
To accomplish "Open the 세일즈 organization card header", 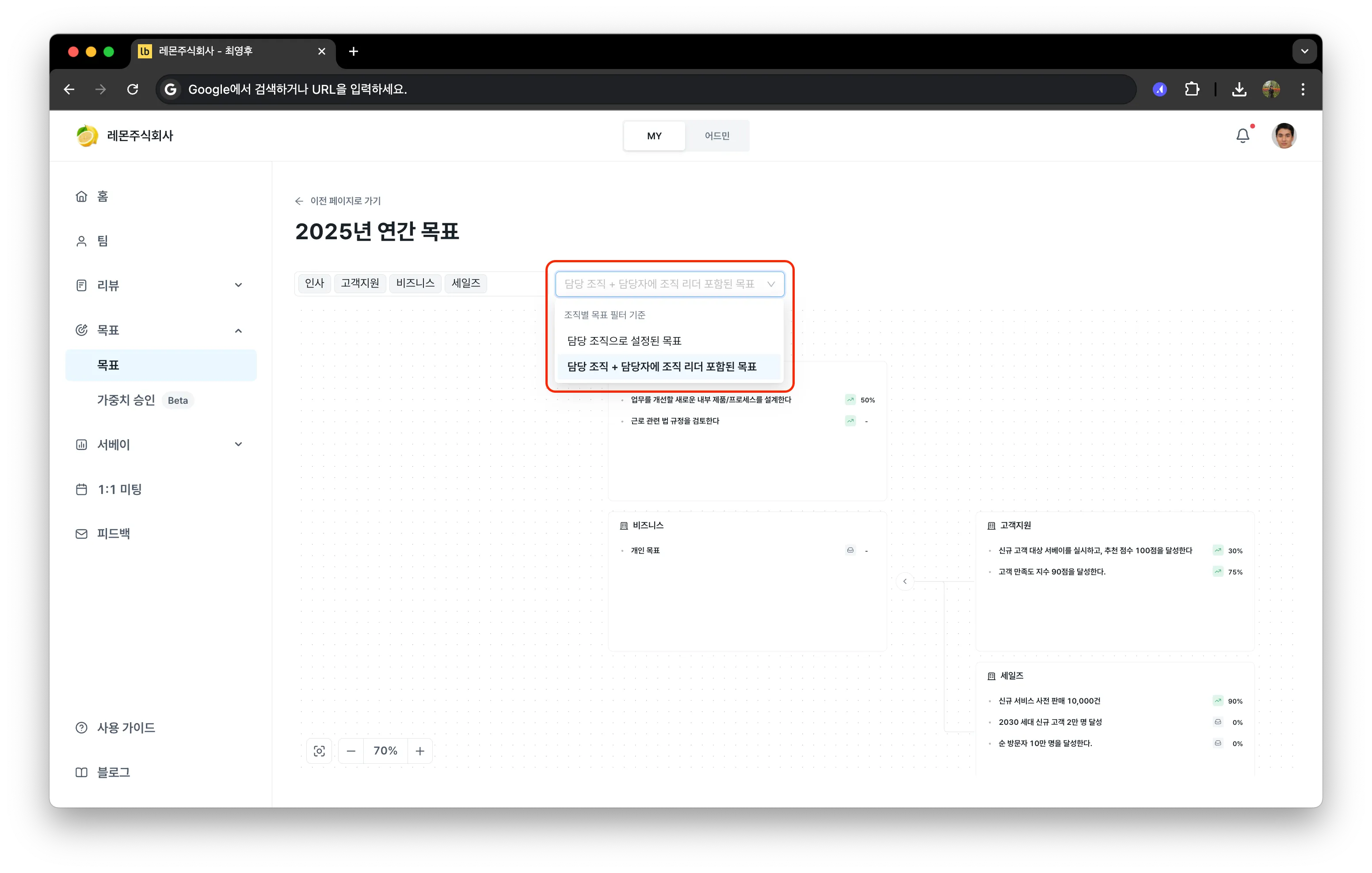I will [1006, 676].
